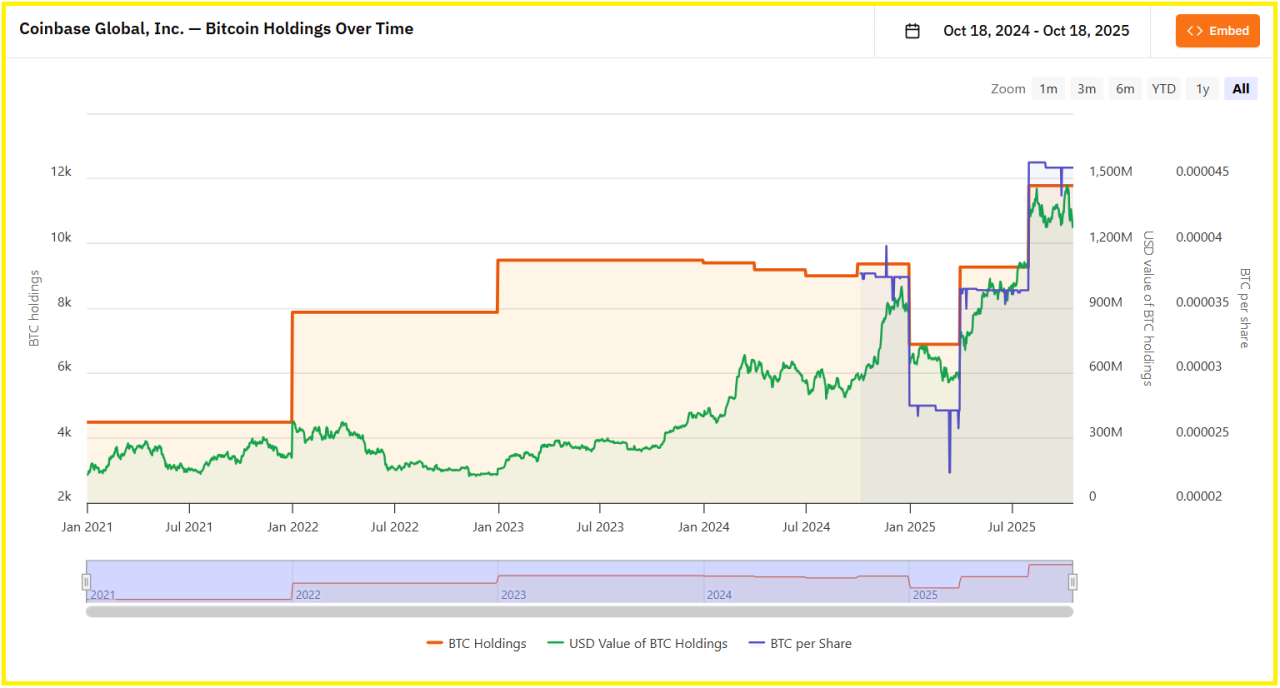This screenshot has width=1280, height=688.
Task: Select the 3m zoom range
Action: (x=1086, y=89)
